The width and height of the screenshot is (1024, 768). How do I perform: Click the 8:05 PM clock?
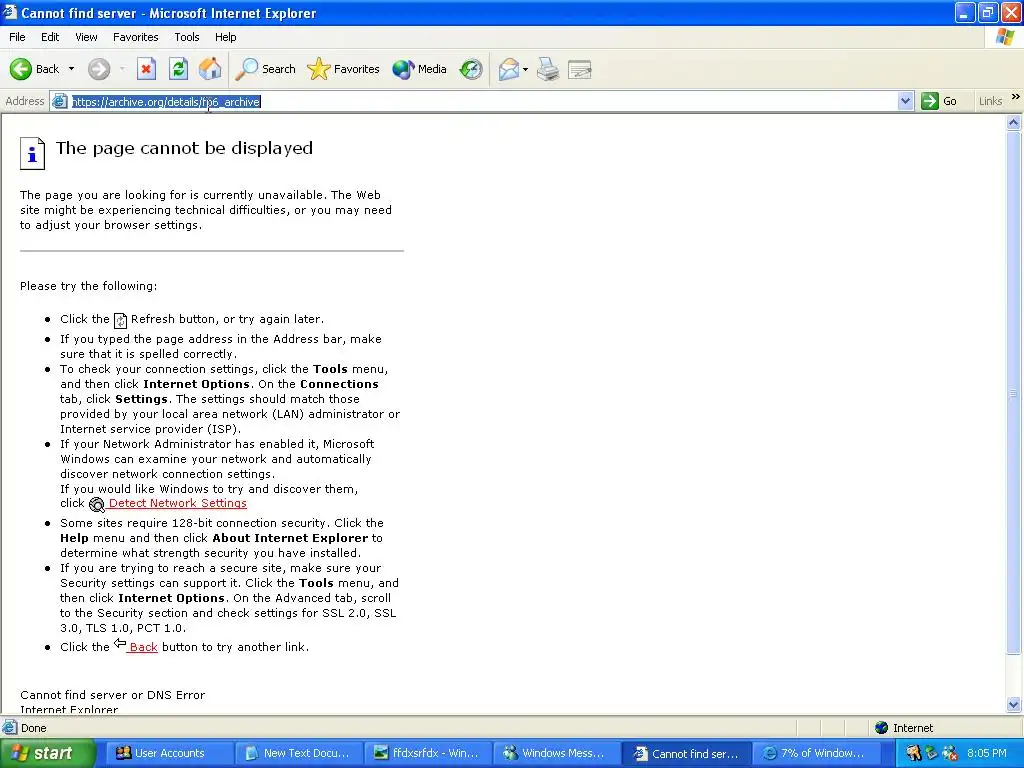(986, 753)
